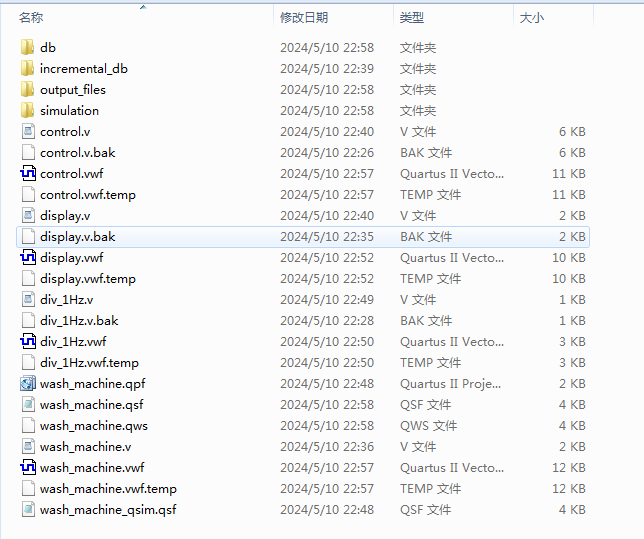Sort by the 类型 column header

(412, 18)
